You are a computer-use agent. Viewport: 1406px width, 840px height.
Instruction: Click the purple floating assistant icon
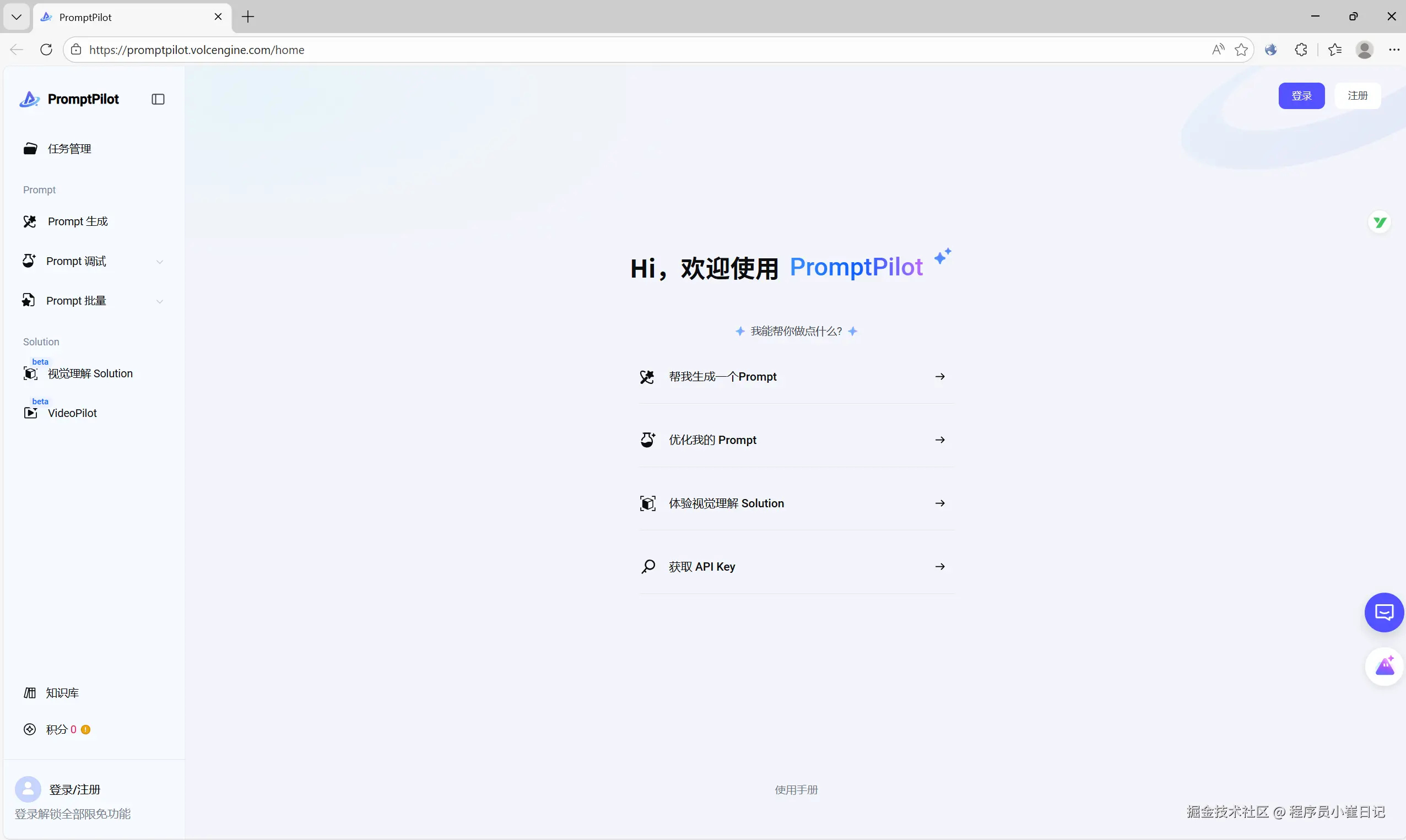1385,667
